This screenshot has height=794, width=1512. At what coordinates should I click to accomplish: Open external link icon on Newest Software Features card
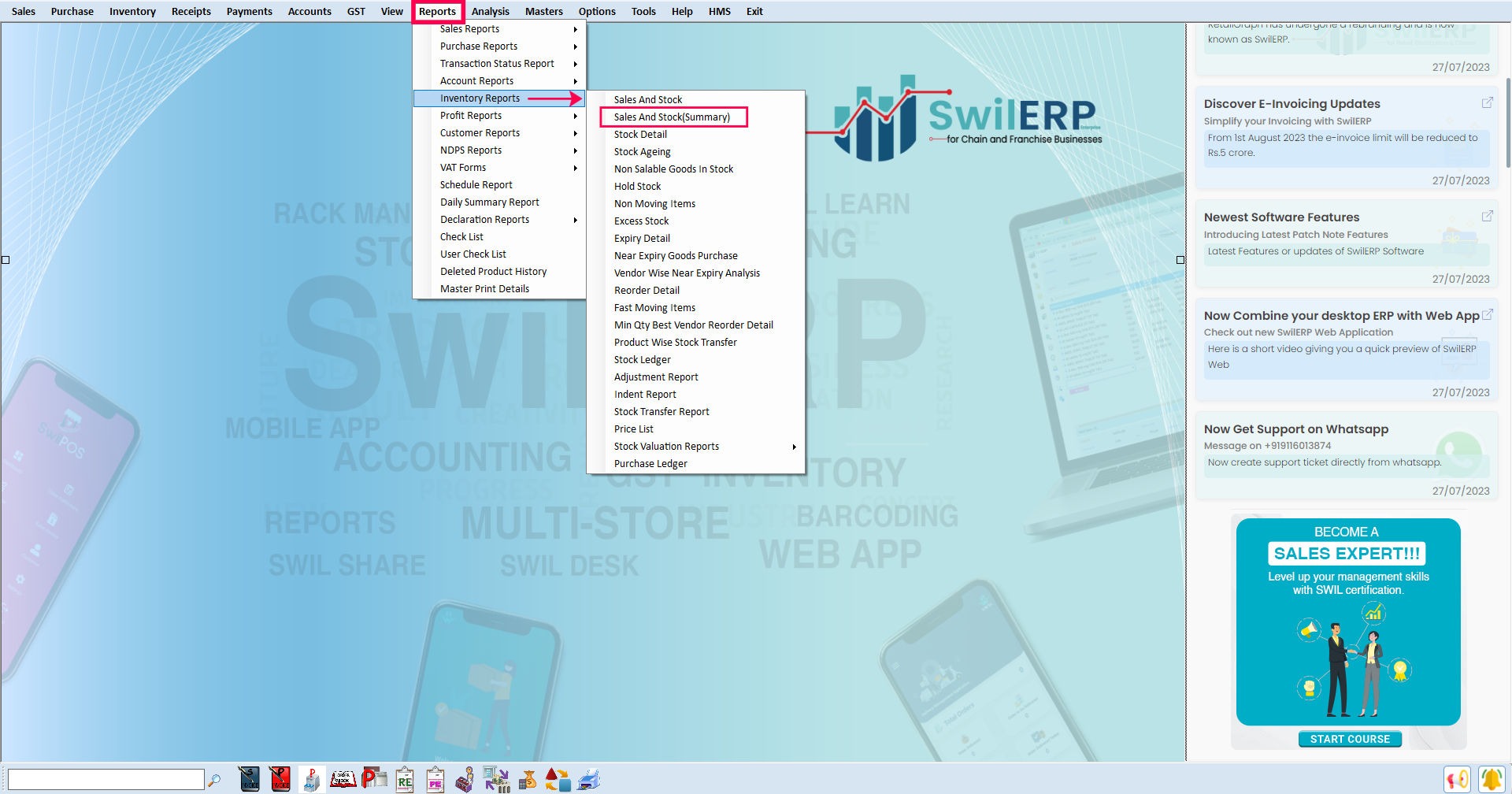(x=1487, y=217)
